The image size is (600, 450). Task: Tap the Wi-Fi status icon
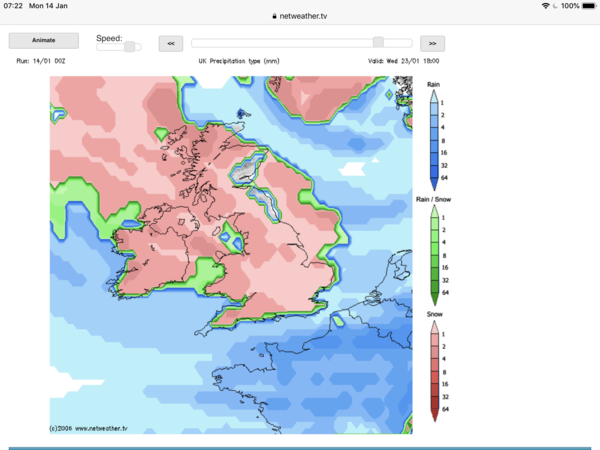click(545, 6)
